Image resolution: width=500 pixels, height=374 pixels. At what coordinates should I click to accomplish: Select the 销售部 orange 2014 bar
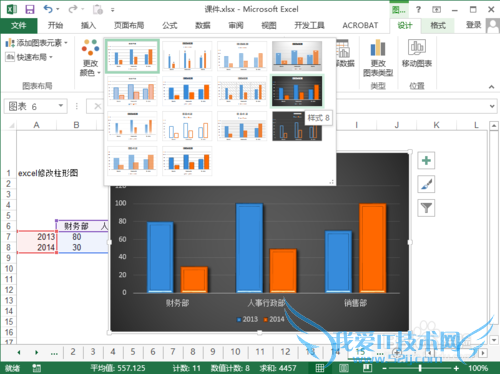click(373, 248)
